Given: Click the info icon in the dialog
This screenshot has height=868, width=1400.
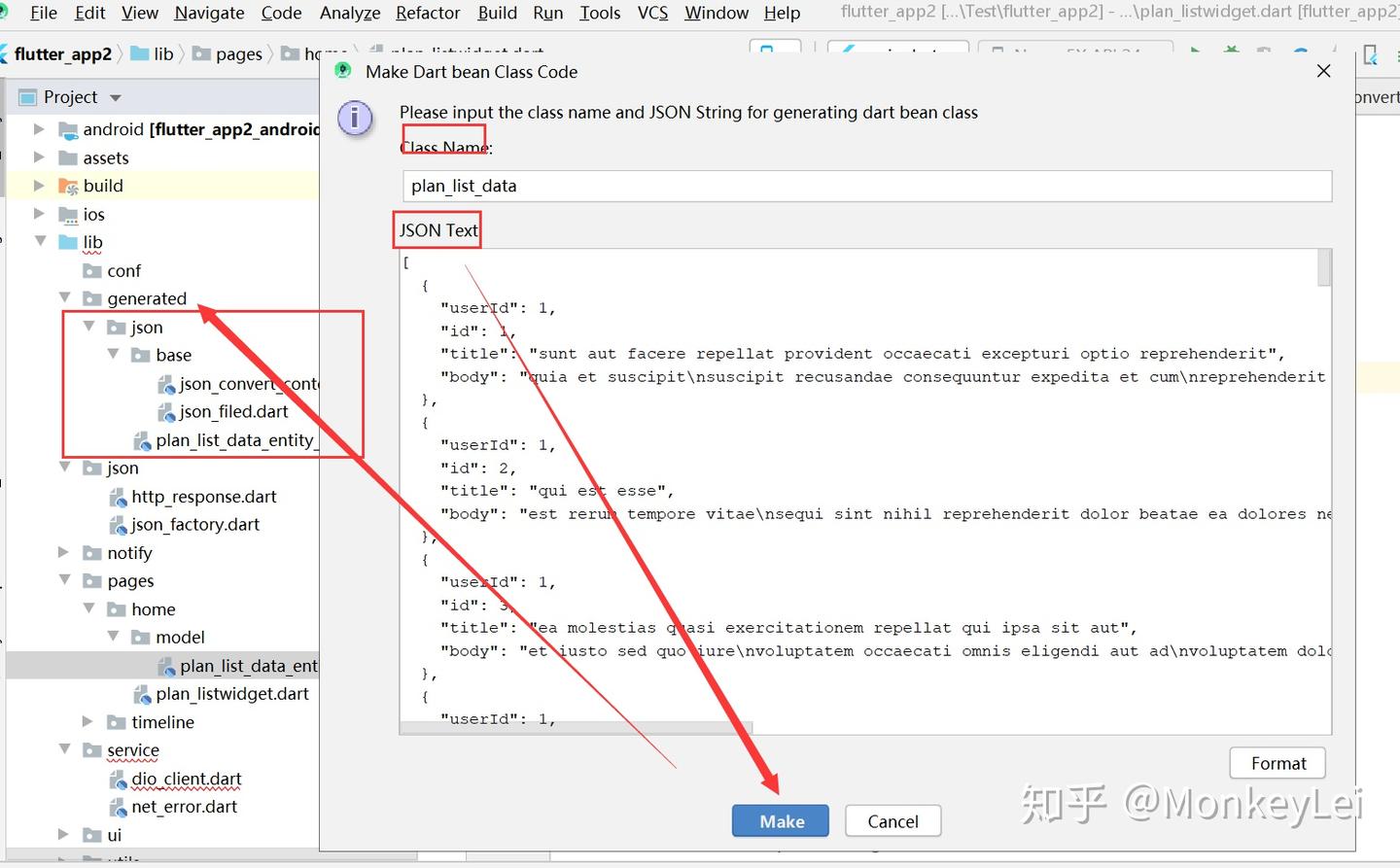Looking at the screenshot, I should coord(356,119).
